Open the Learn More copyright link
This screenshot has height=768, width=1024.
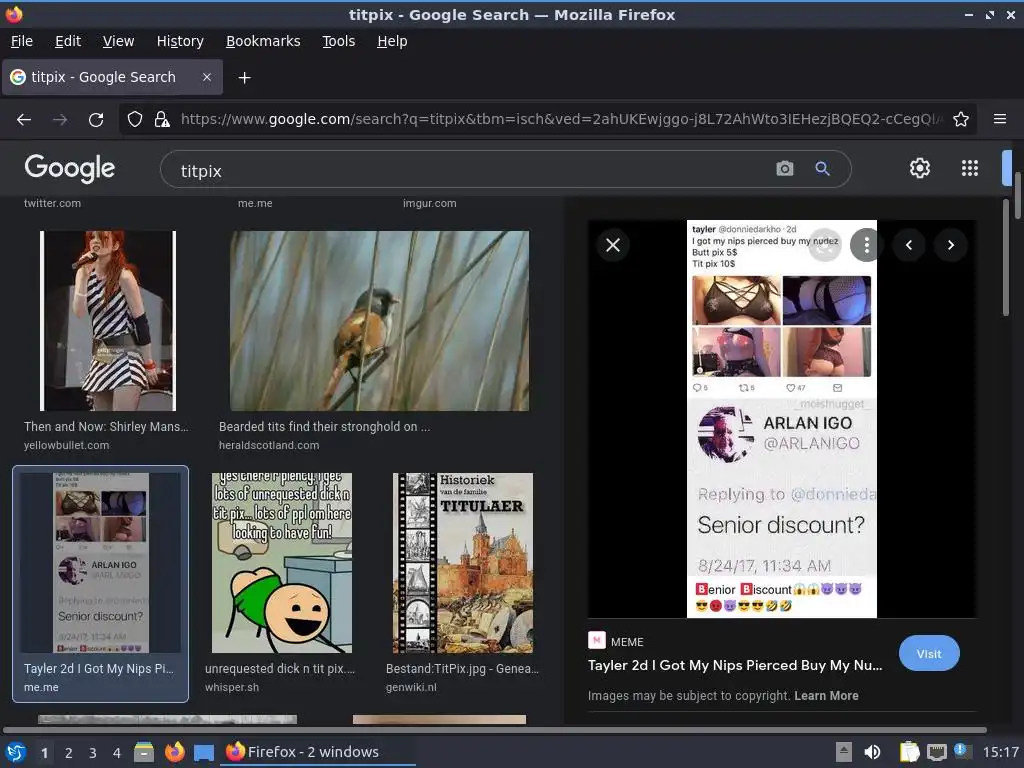[x=826, y=696]
